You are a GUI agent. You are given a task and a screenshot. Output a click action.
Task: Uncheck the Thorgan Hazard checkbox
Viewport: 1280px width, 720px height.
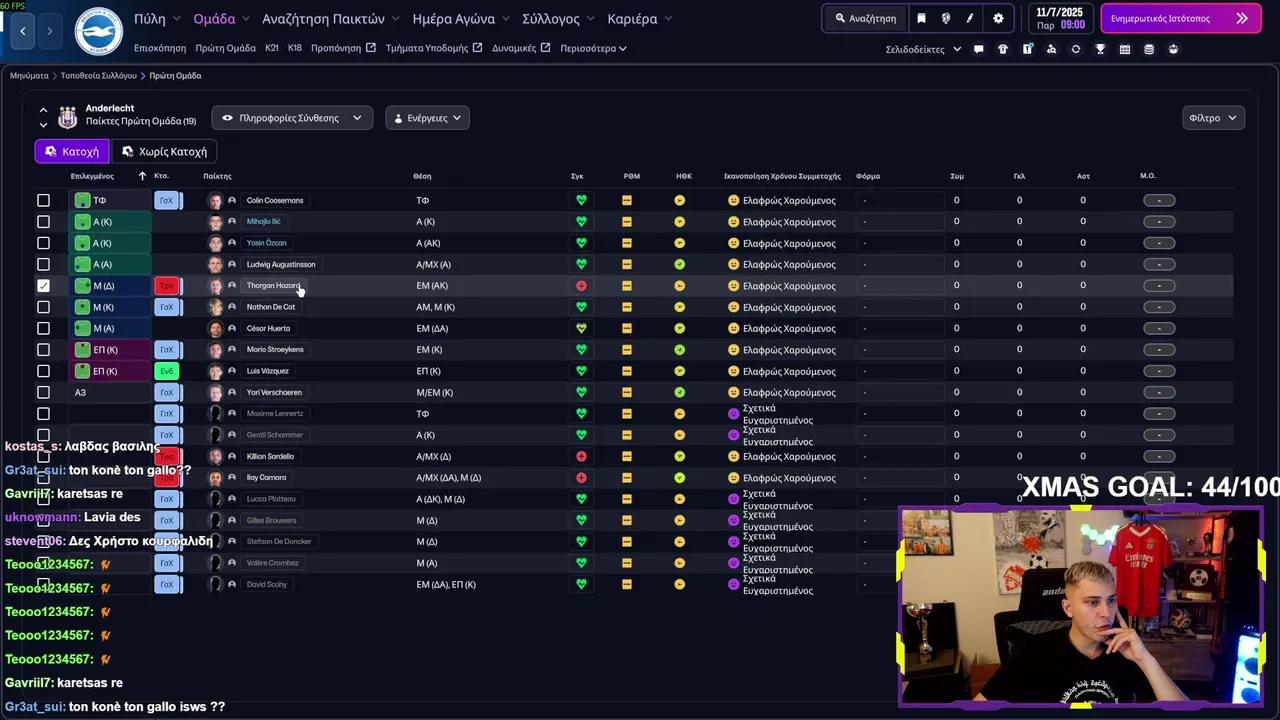[x=43, y=286]
